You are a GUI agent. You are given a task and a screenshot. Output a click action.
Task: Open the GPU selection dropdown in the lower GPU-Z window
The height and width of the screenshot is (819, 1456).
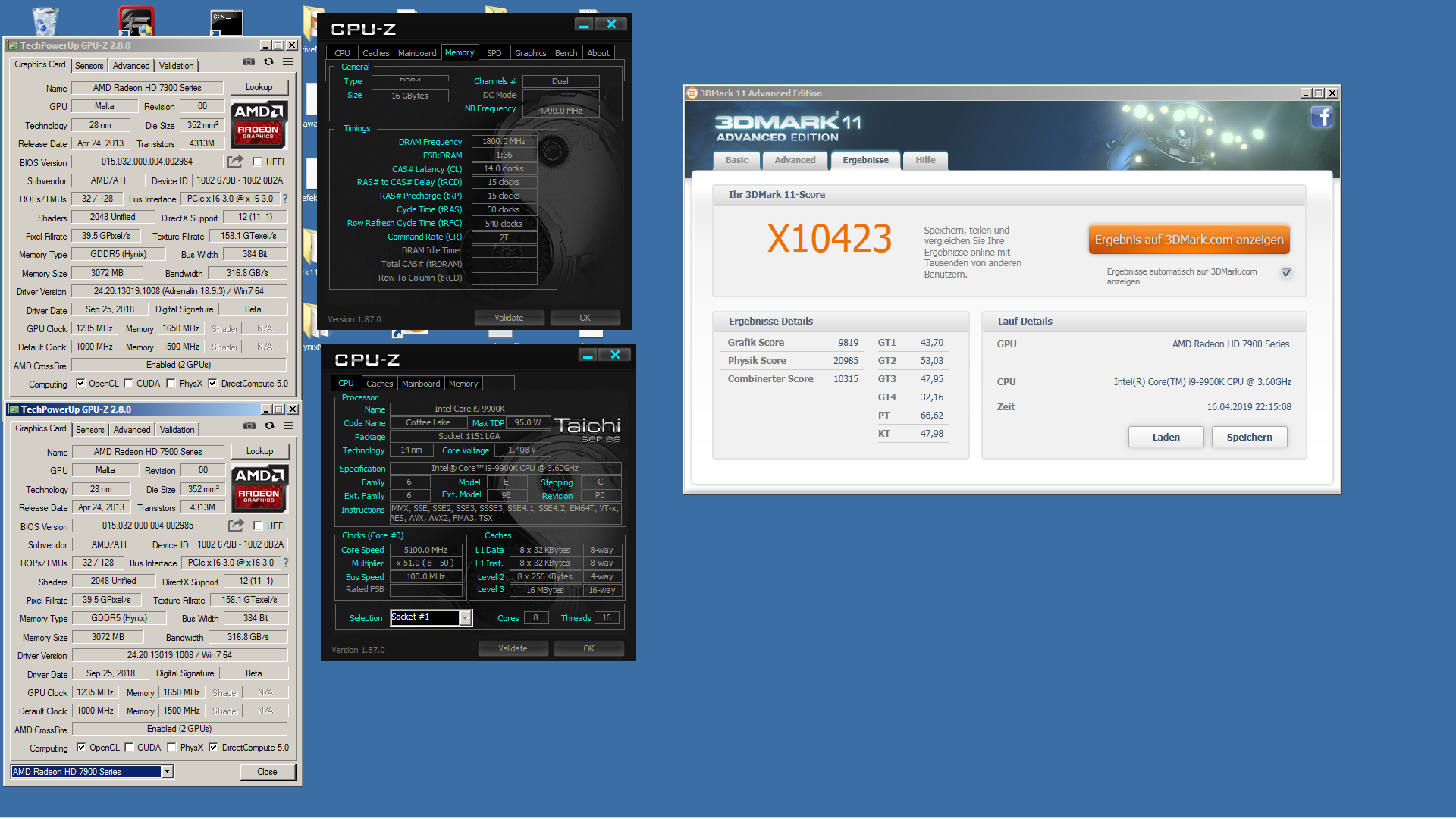[x=168, y=772]
